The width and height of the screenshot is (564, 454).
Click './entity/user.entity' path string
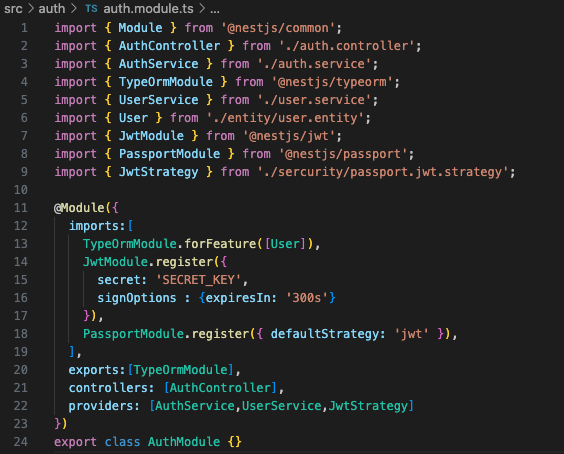285,118
